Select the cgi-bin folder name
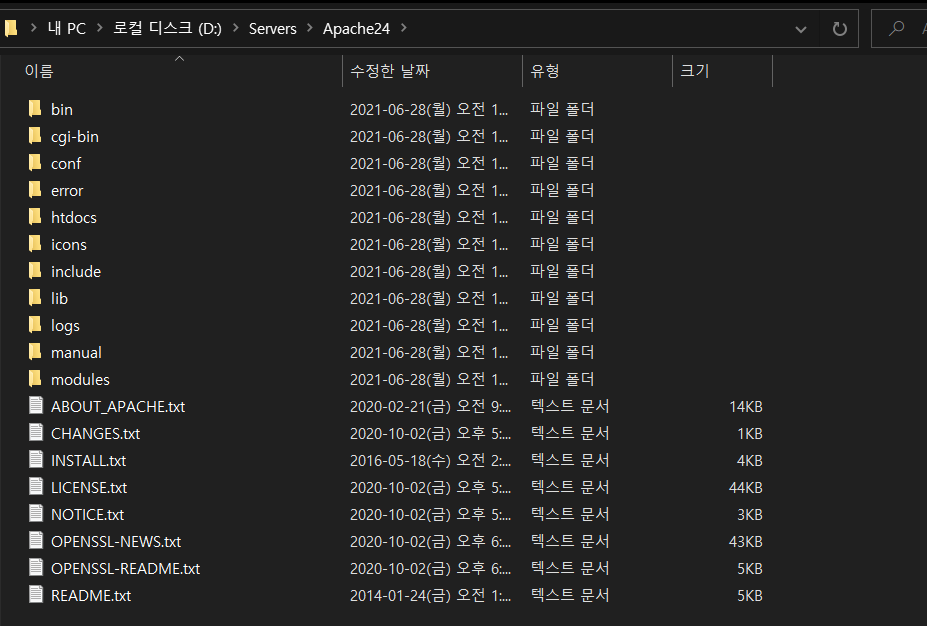 75,136
